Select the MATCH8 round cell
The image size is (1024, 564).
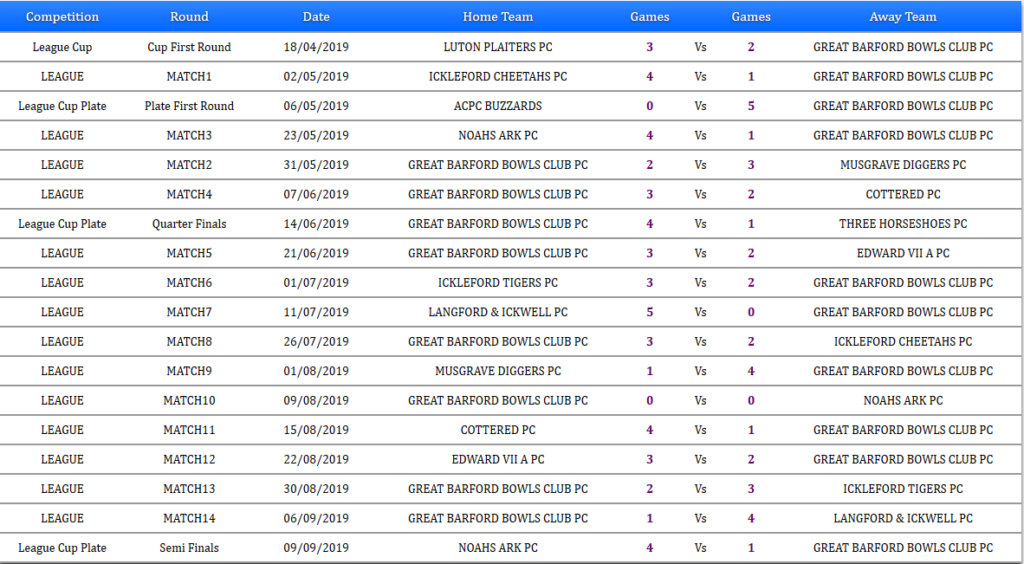pyautogui.click(x=189, y=341)
